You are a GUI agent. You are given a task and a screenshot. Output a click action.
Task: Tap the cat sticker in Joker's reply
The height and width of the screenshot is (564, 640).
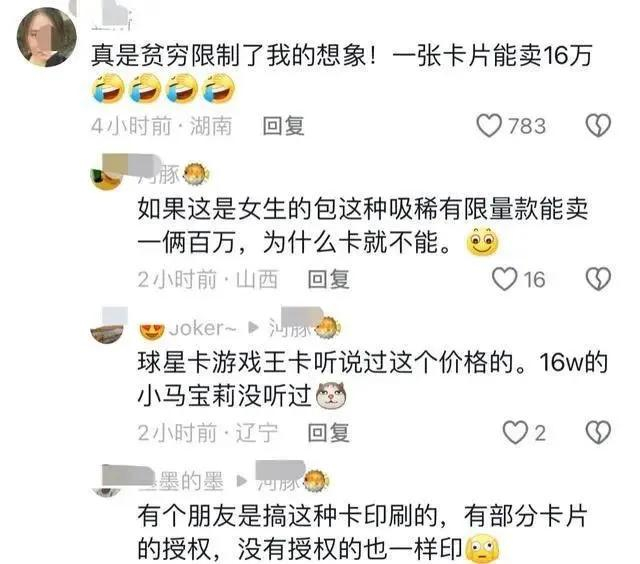coord(331,395)
